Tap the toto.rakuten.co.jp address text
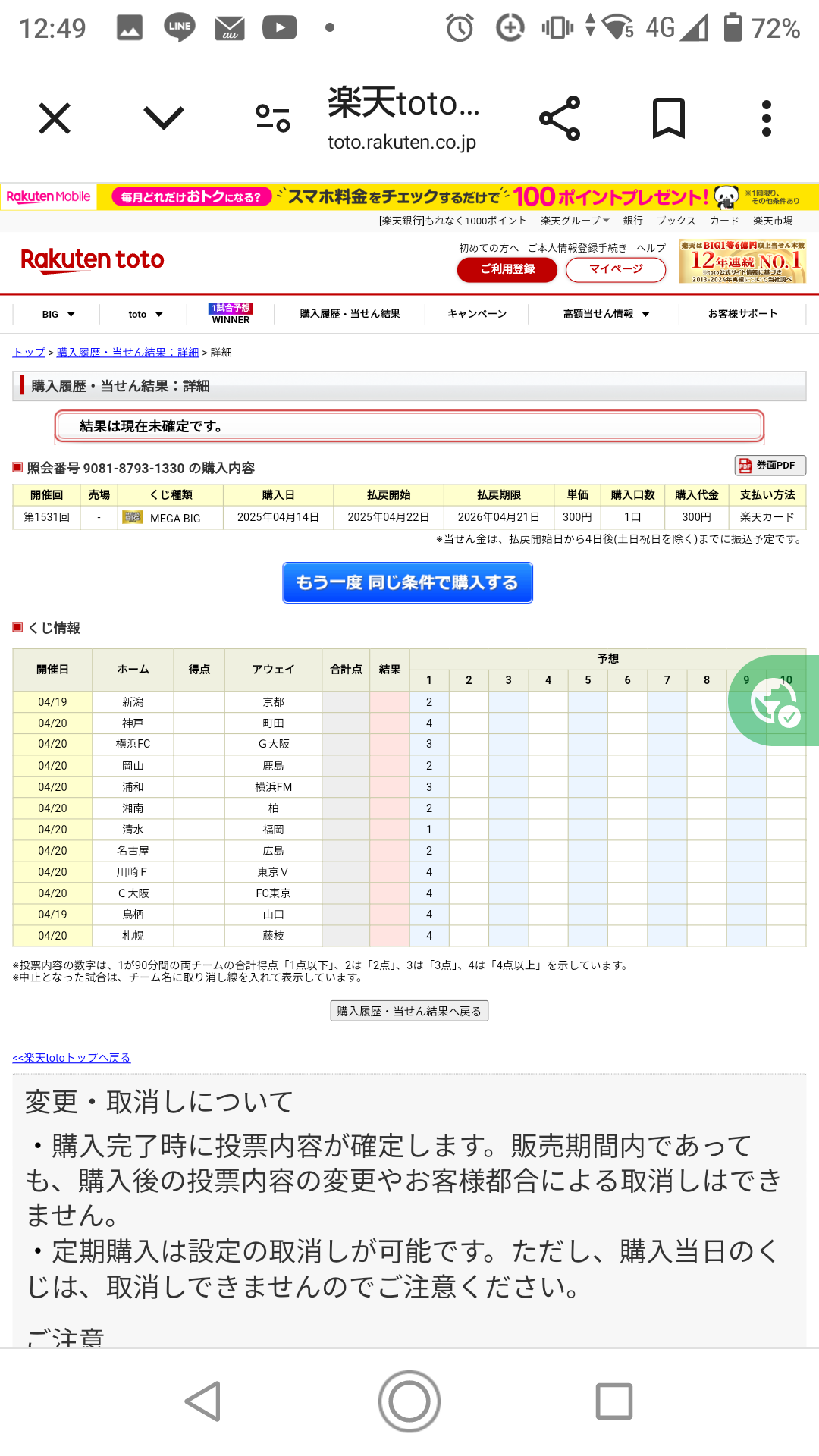Screen dimensions: 819x1456 point(402,142)
